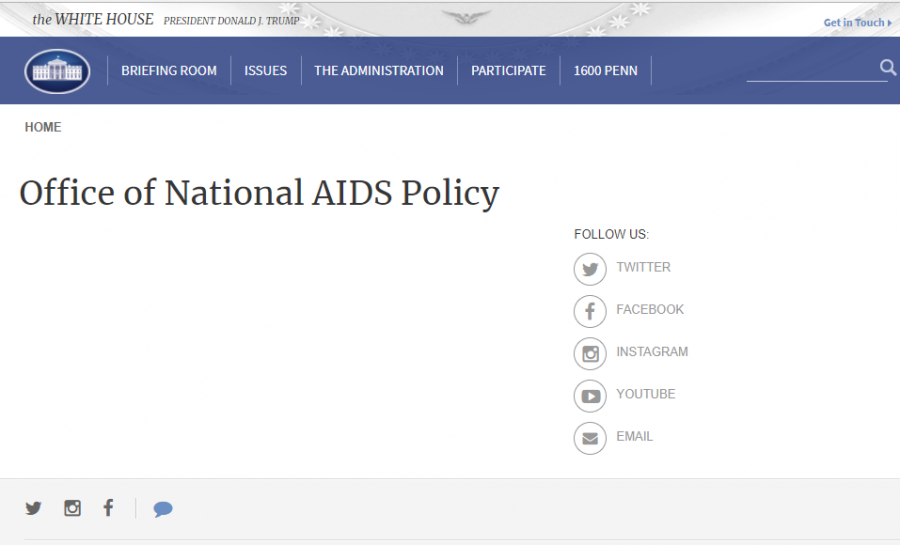Click the footer Instagram camera icon

click(x=72, y=508)
